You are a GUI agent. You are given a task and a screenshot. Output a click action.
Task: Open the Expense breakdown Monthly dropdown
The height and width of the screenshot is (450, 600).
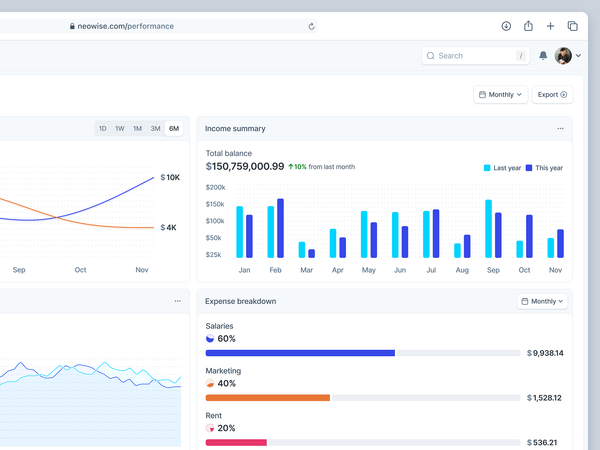click(x=542, y=301)
